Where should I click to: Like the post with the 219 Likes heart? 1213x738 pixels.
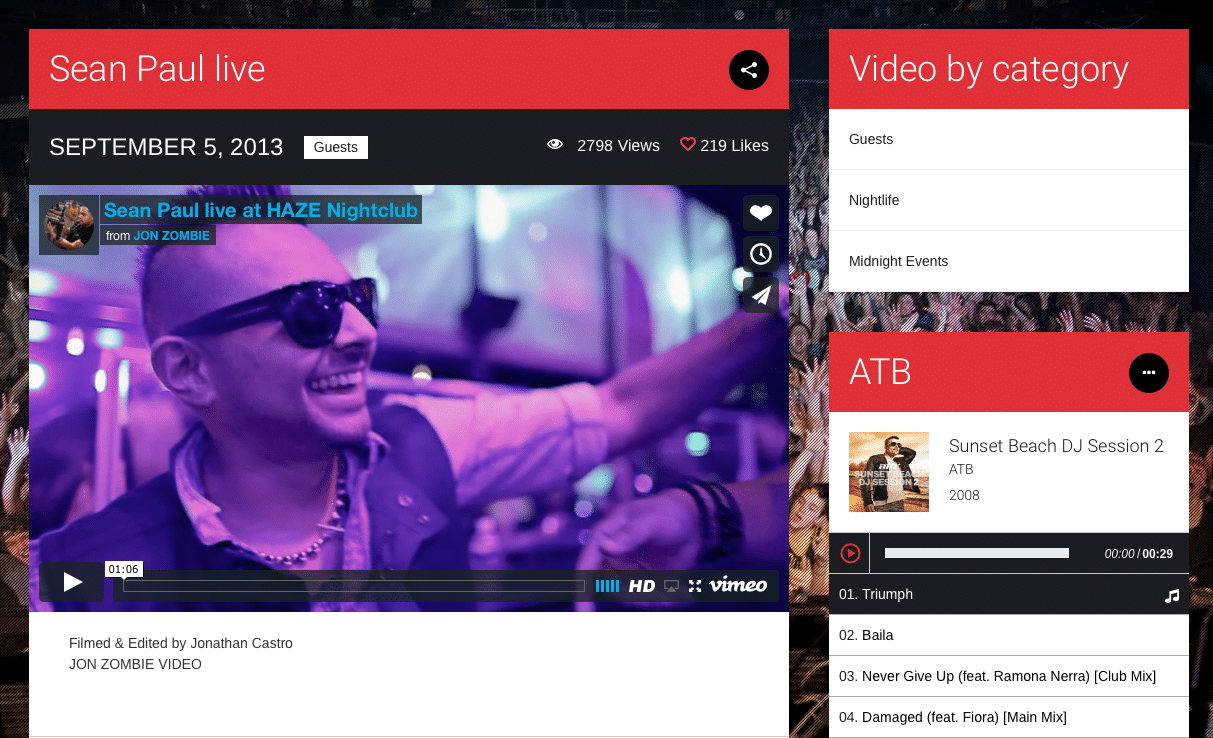click(x=687, y=144)
